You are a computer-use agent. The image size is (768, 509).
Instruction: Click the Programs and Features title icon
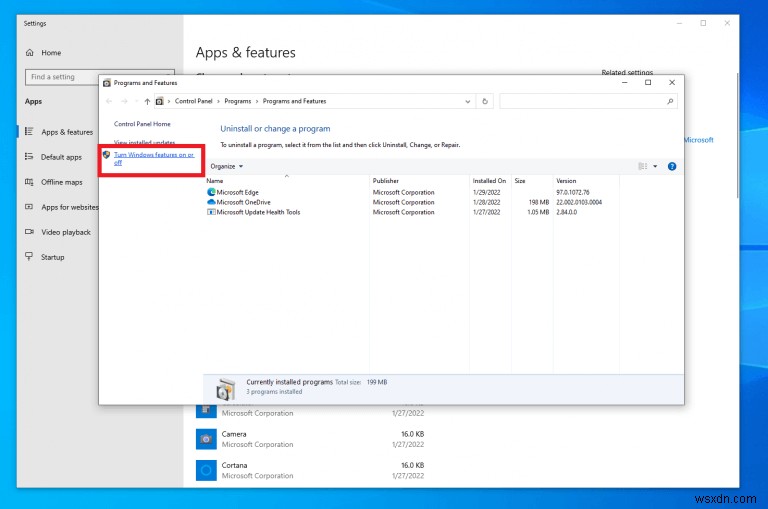click(x=107, y=83)
